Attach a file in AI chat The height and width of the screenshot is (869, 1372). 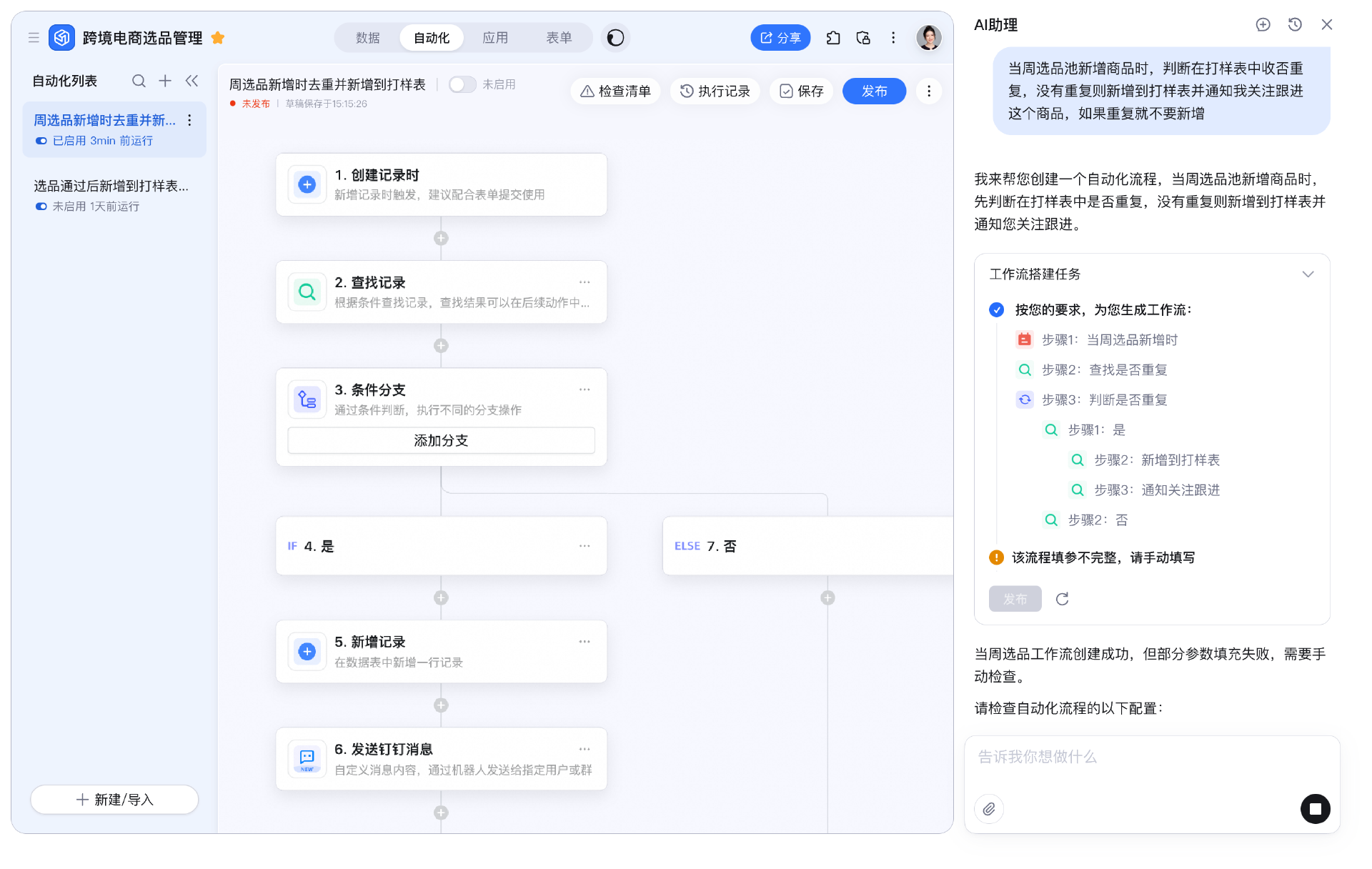coord(989,809)
